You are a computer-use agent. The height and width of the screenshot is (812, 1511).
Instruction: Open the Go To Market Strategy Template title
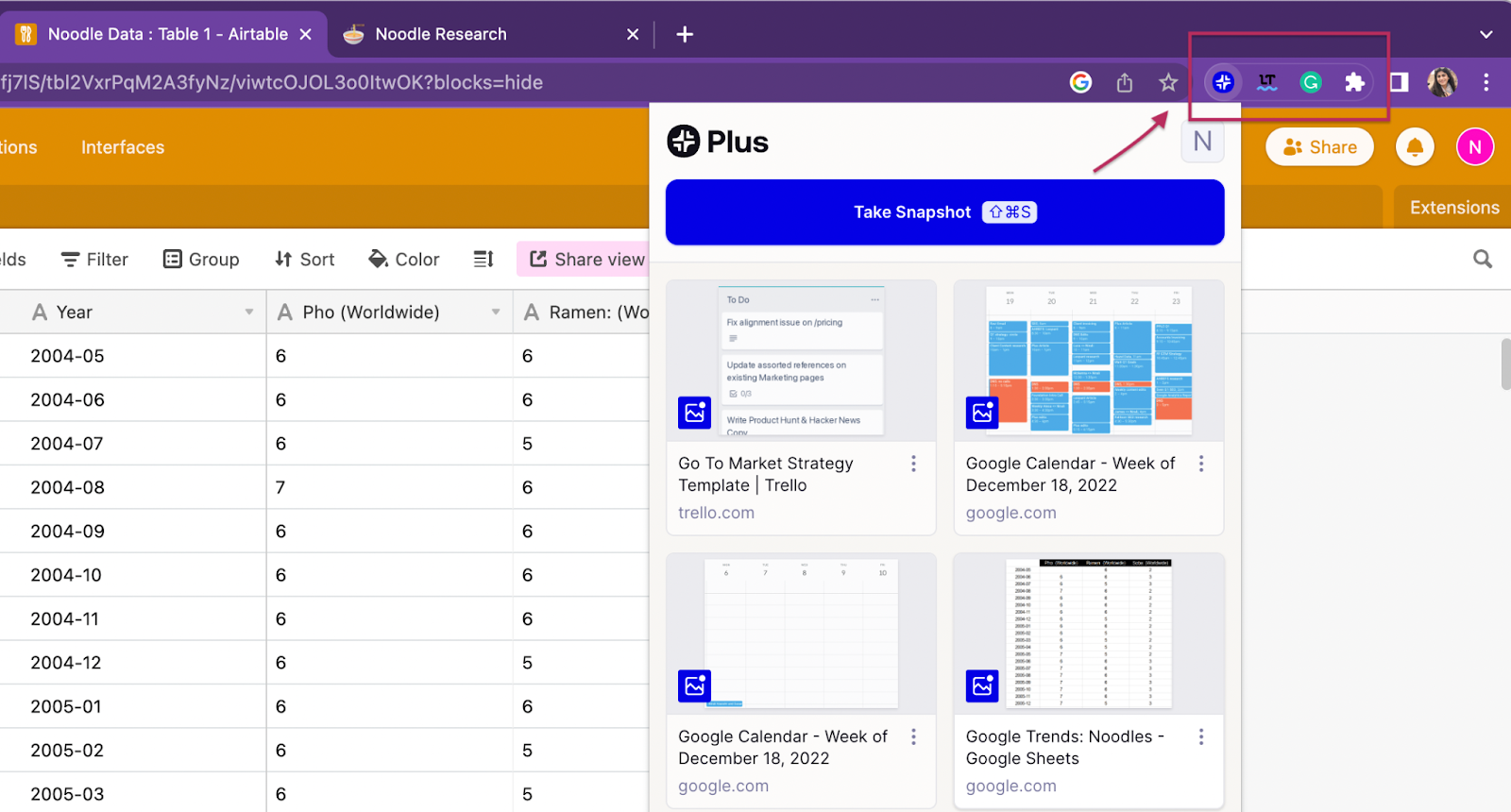pos(765,474)
